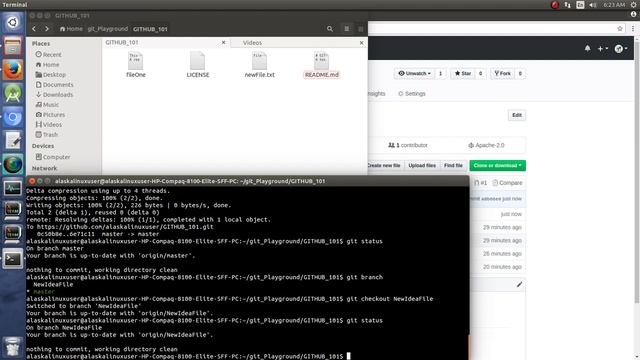Click the browser page vertical scrollbar
This screenshot has height=360, width=640.
click(637, 171)
